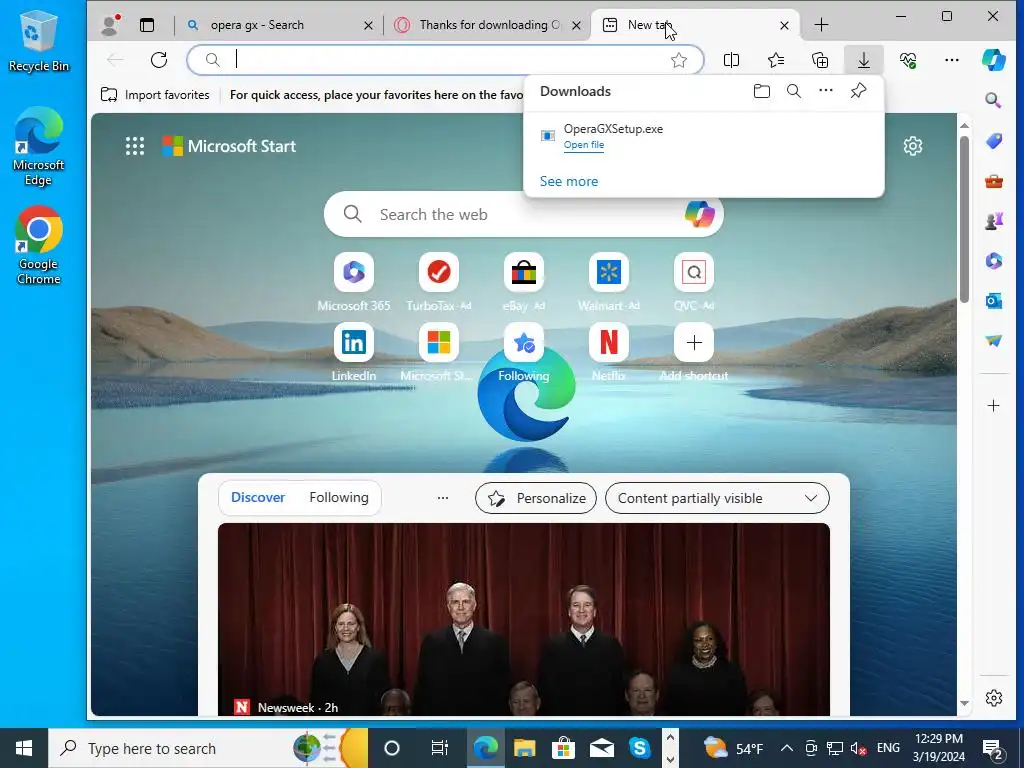Open Task View on taskbar
This screenshot has height=768, width=1024.
click(440, 748)
